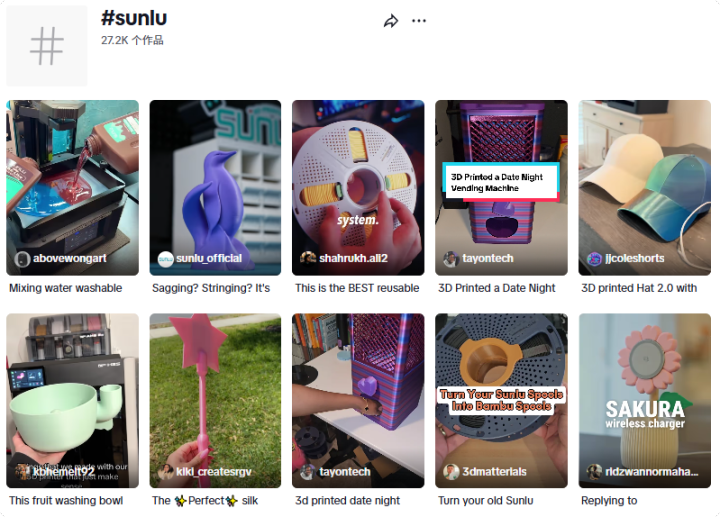Click the large hashtag symbol tile
720x517 pixels.
[x=46, y=46]
